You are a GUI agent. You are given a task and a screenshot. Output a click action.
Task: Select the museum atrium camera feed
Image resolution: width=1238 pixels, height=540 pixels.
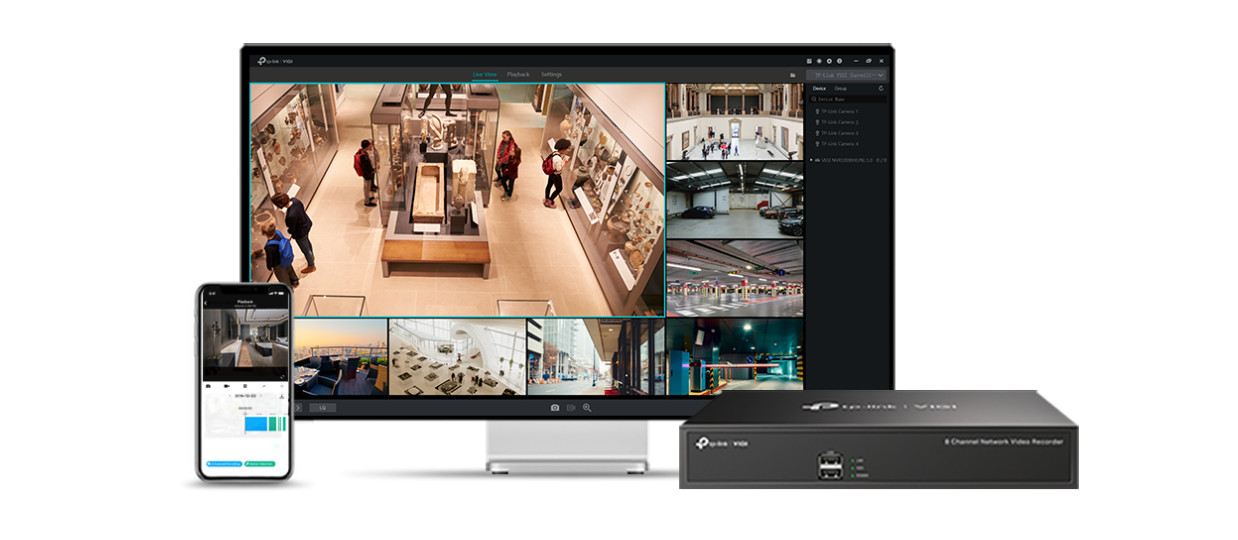point(735,121)
